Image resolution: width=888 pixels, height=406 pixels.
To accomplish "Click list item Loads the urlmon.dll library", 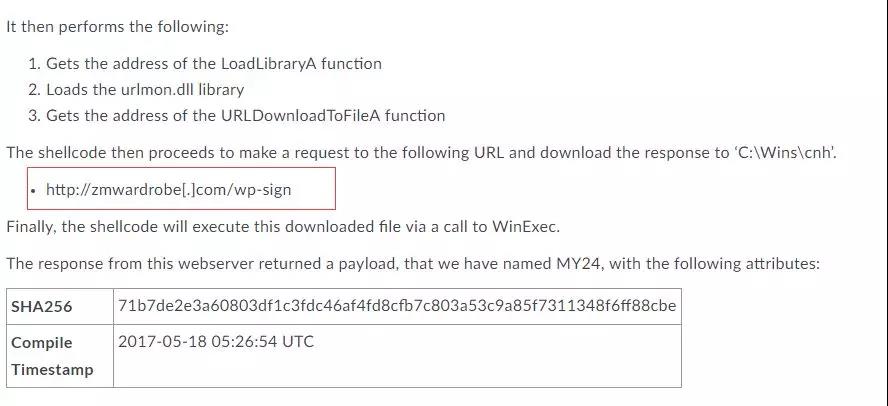I will (x=136, y=89).
